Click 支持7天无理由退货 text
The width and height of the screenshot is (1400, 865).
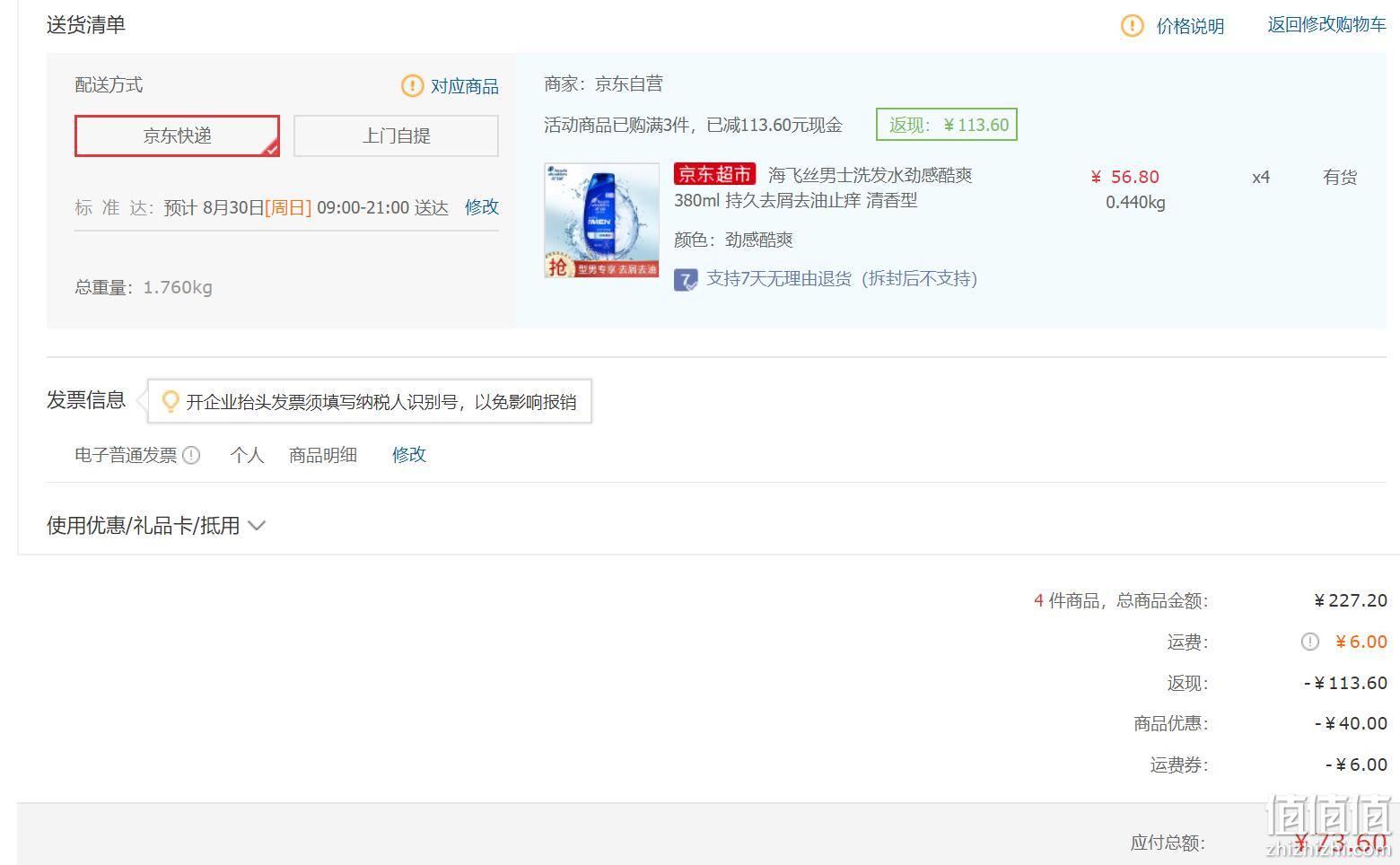(842, 279)
